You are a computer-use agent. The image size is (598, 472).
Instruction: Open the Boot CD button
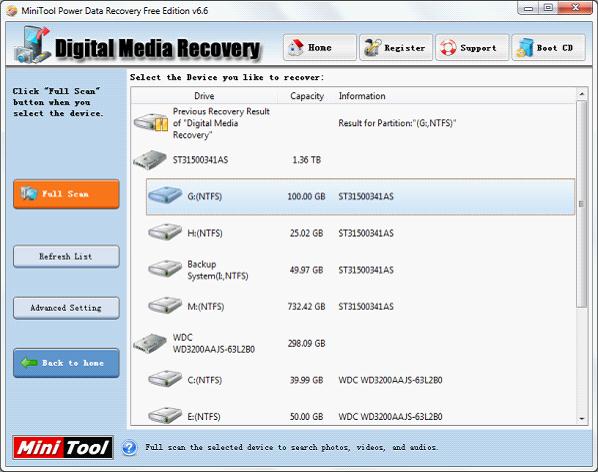(548, 48)
